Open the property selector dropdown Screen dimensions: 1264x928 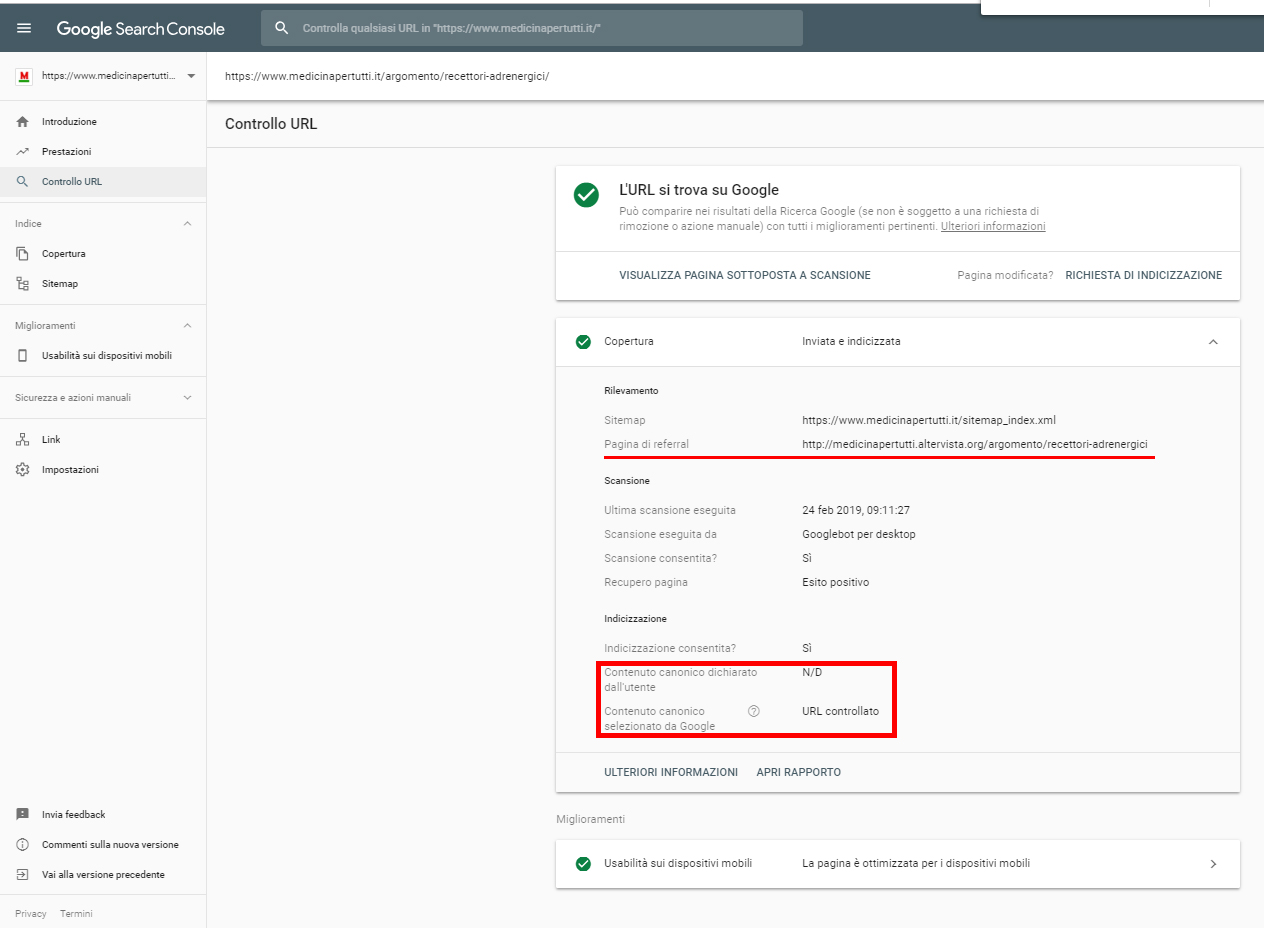[191, 76]
